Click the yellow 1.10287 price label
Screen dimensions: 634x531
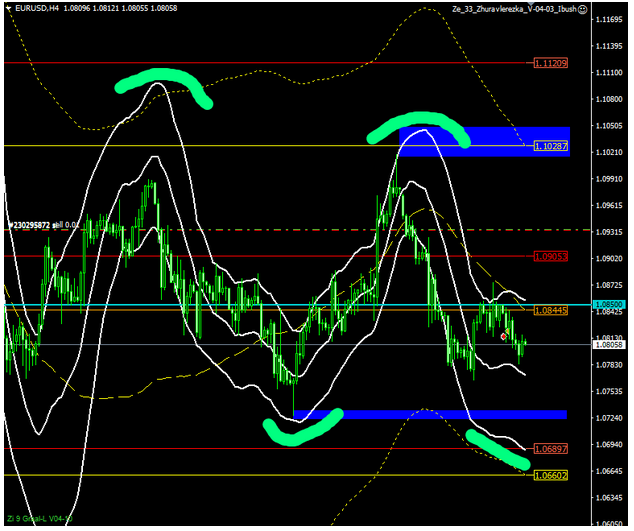coord(551,146)
